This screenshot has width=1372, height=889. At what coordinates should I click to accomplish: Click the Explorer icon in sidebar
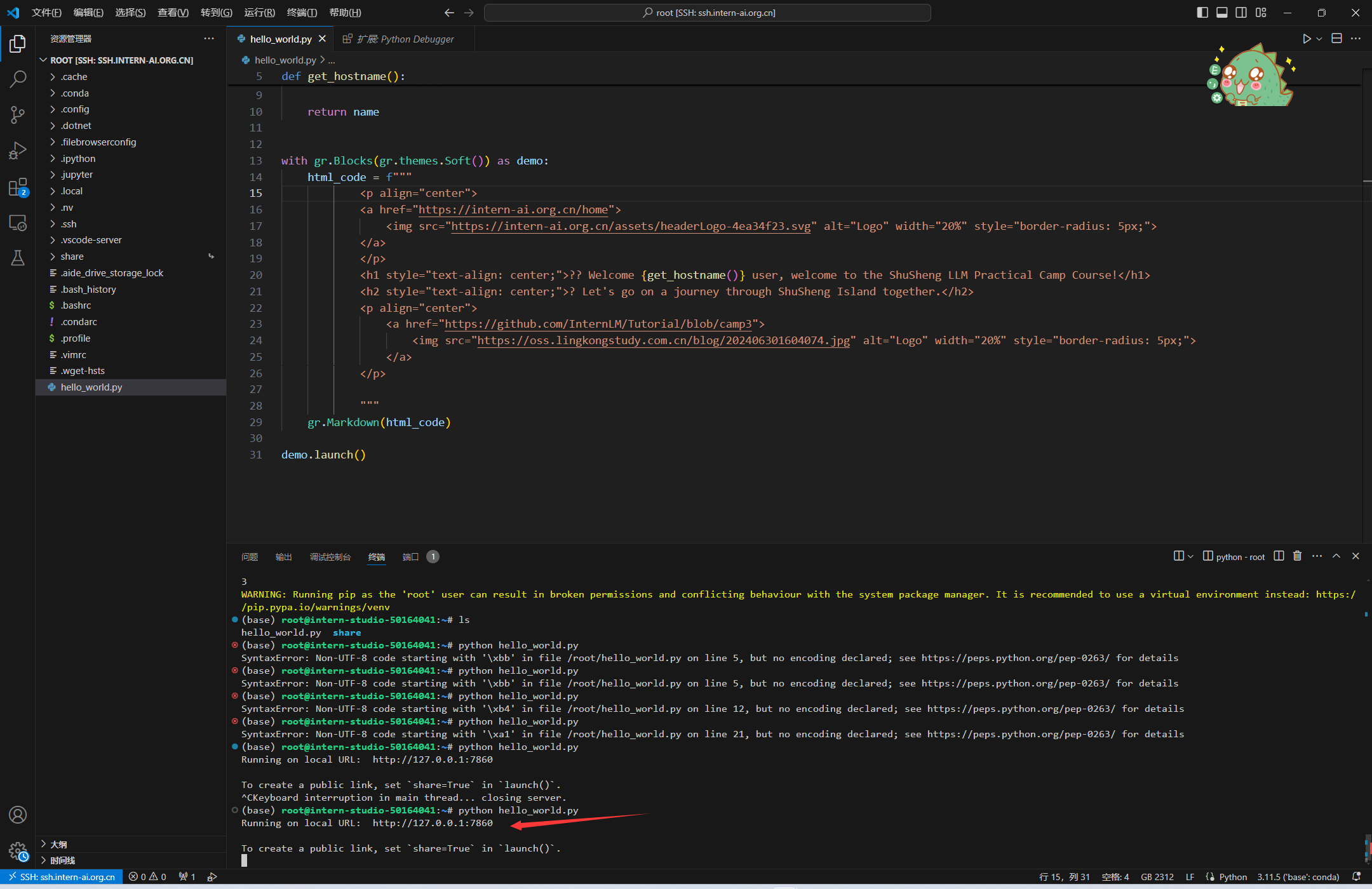click(18, 46)
